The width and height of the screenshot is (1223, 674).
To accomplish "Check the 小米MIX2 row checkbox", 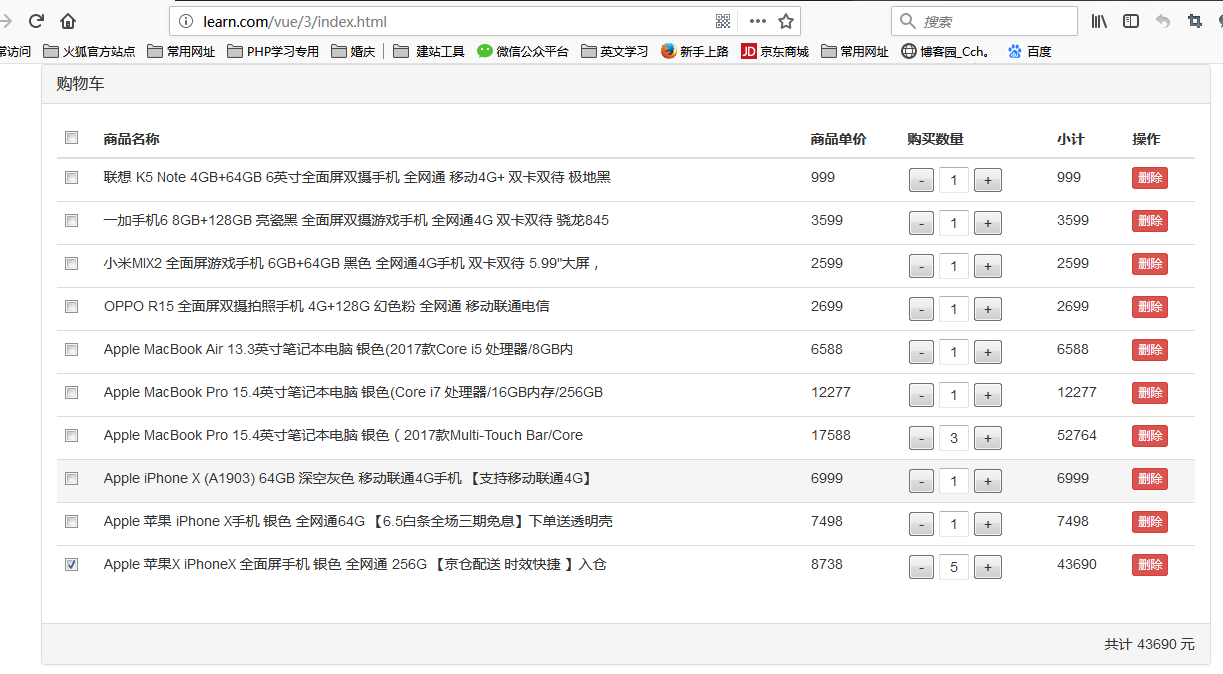I will (x=71, y=263).
